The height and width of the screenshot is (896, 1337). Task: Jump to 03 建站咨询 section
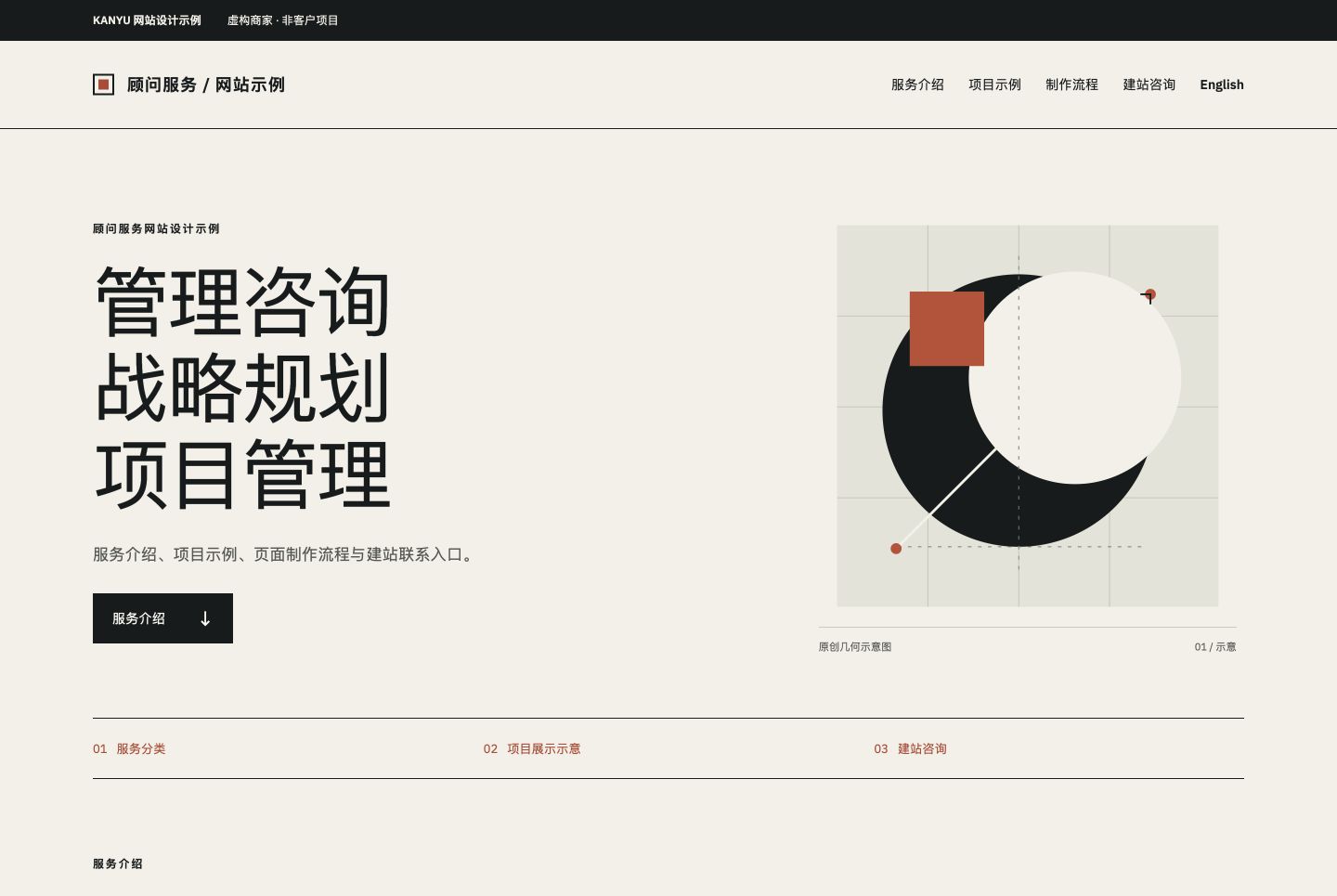[910, 748]
